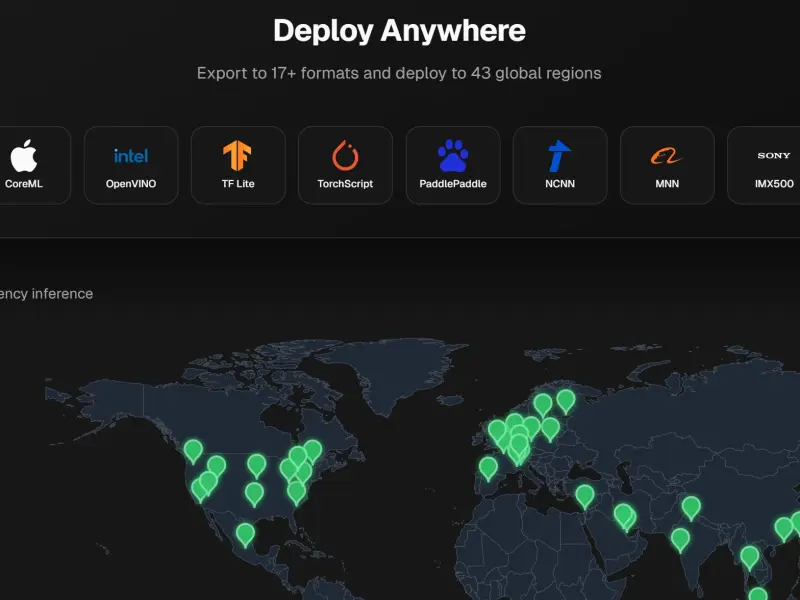Select the Pacific Northwest map pin near Seattle
Screen dimensions: 800x600
(193, 452)
